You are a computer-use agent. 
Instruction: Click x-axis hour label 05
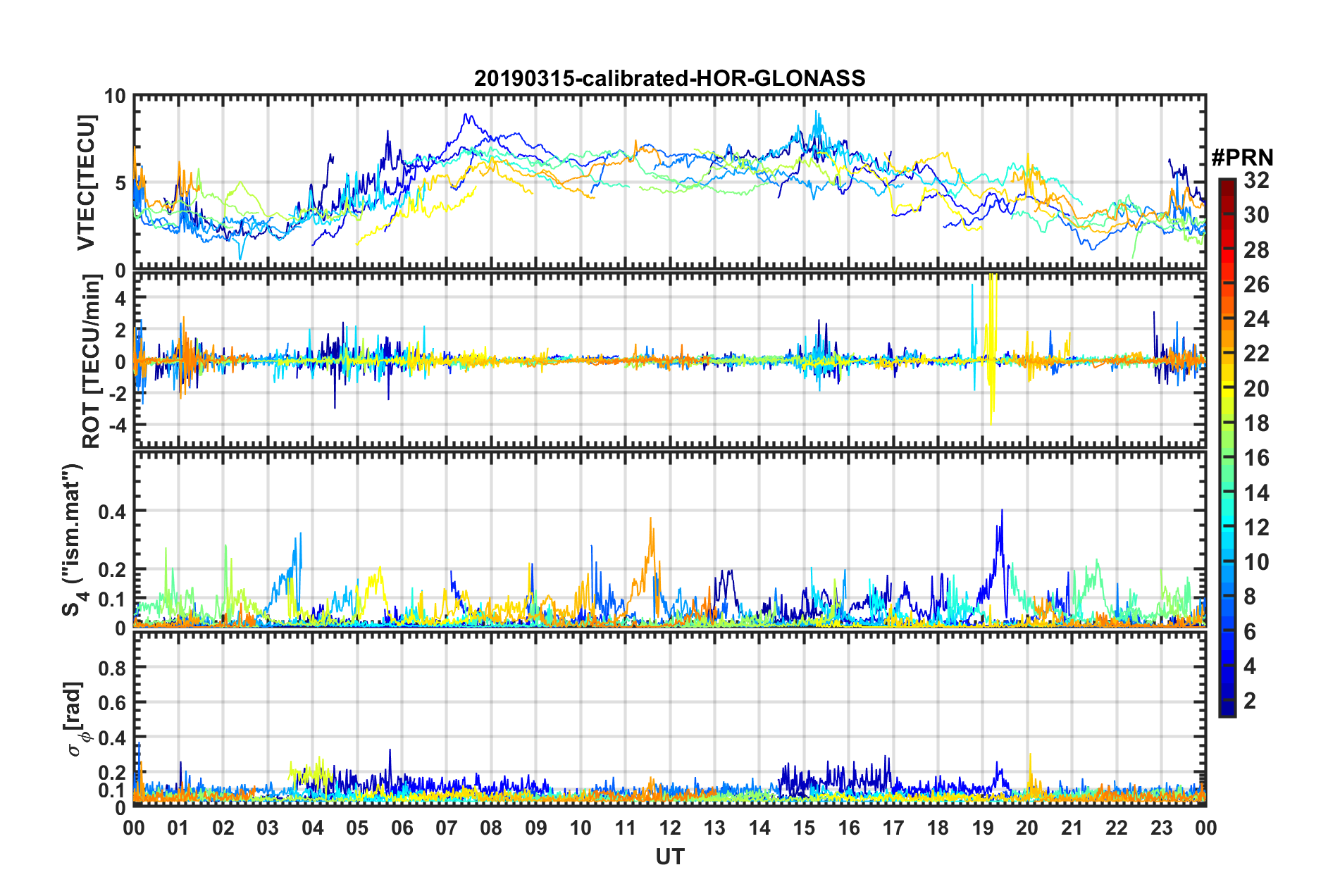[357, 828]
